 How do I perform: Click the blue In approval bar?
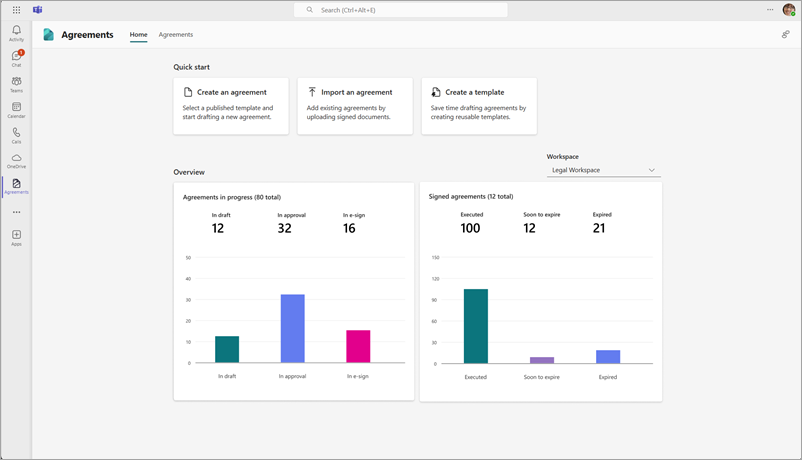(x=292, y=328)
